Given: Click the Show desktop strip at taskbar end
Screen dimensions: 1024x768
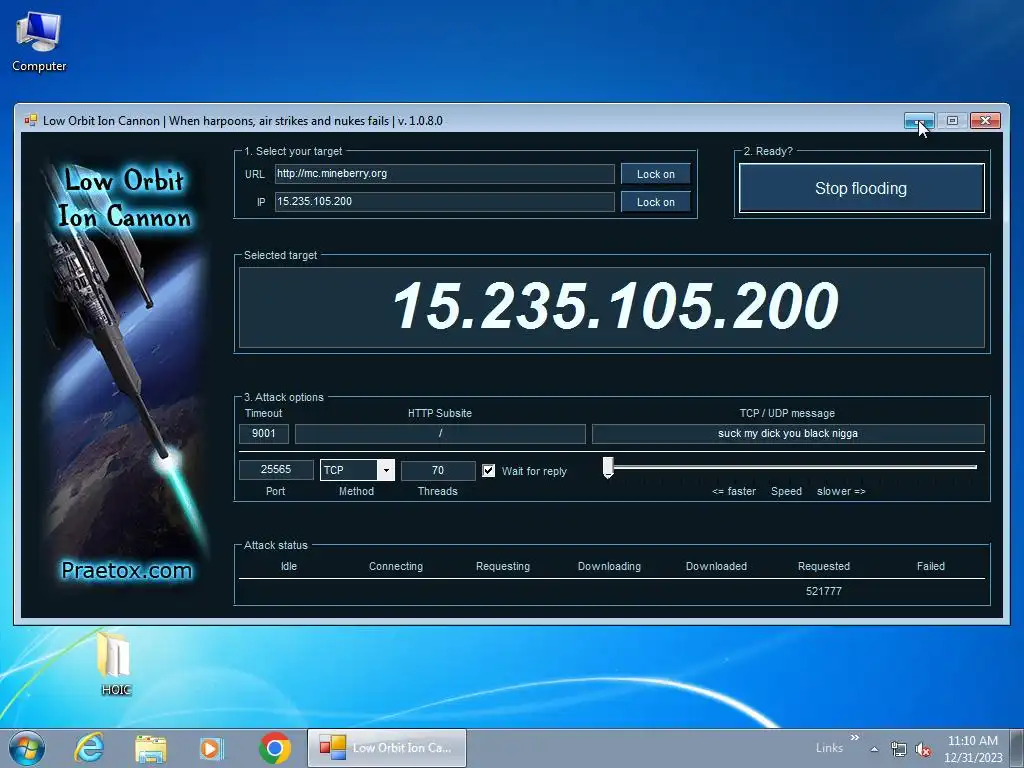Looking at the screenshot, I should [1019, 748].
